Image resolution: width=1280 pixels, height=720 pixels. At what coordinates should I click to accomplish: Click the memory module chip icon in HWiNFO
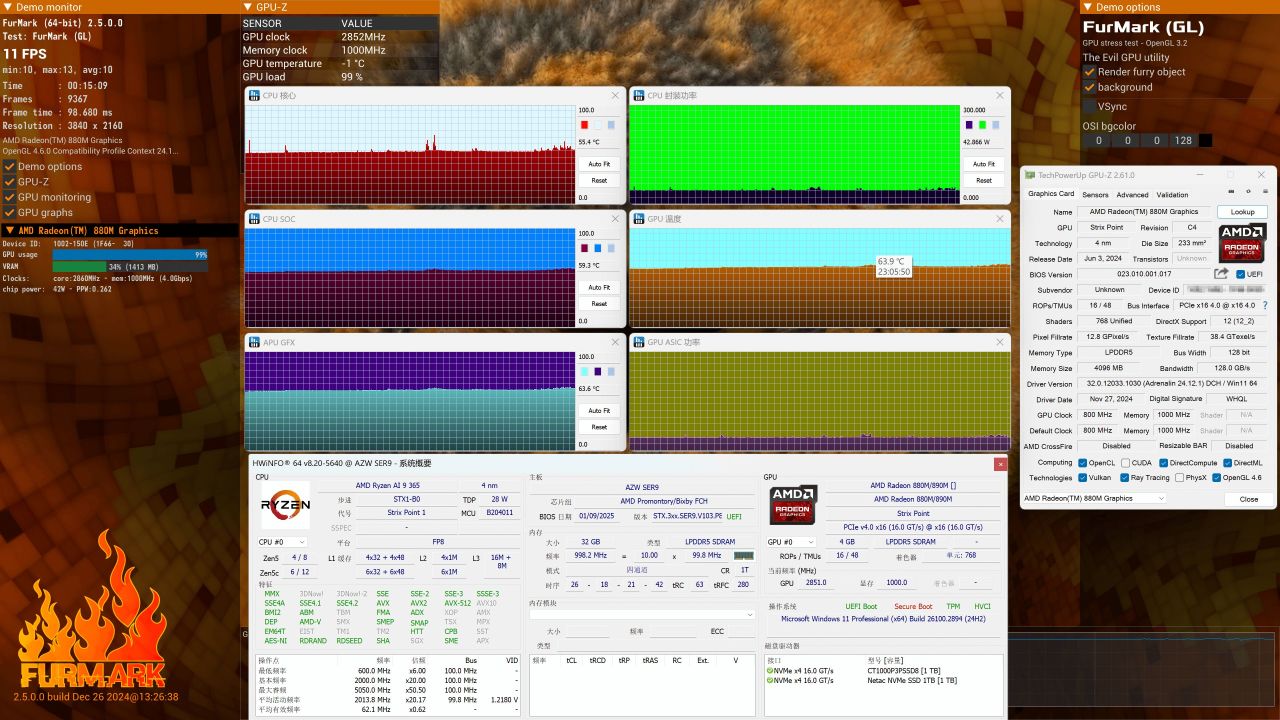point(743,555)
